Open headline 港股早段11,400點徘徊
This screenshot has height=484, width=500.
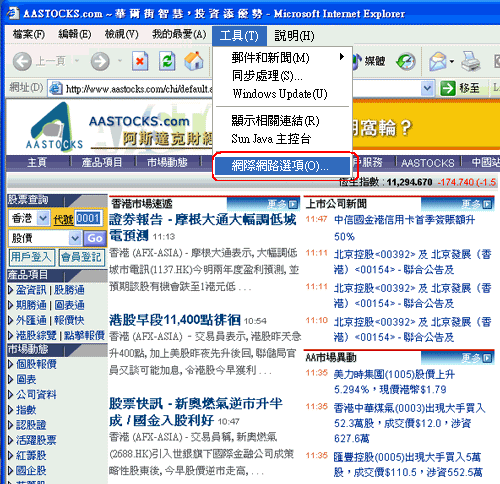pyautogui.click(x=175, y=320)
